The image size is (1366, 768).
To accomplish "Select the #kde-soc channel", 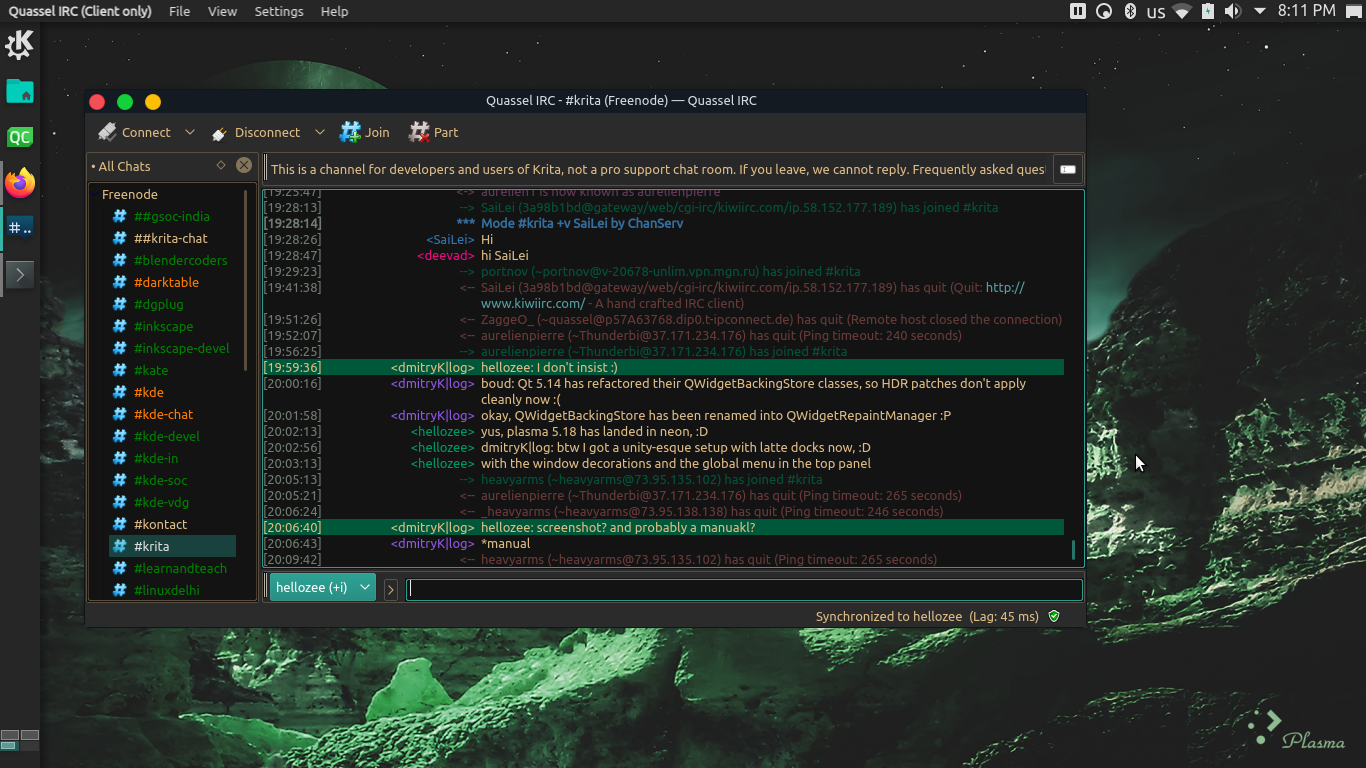I will coord(161,480).
